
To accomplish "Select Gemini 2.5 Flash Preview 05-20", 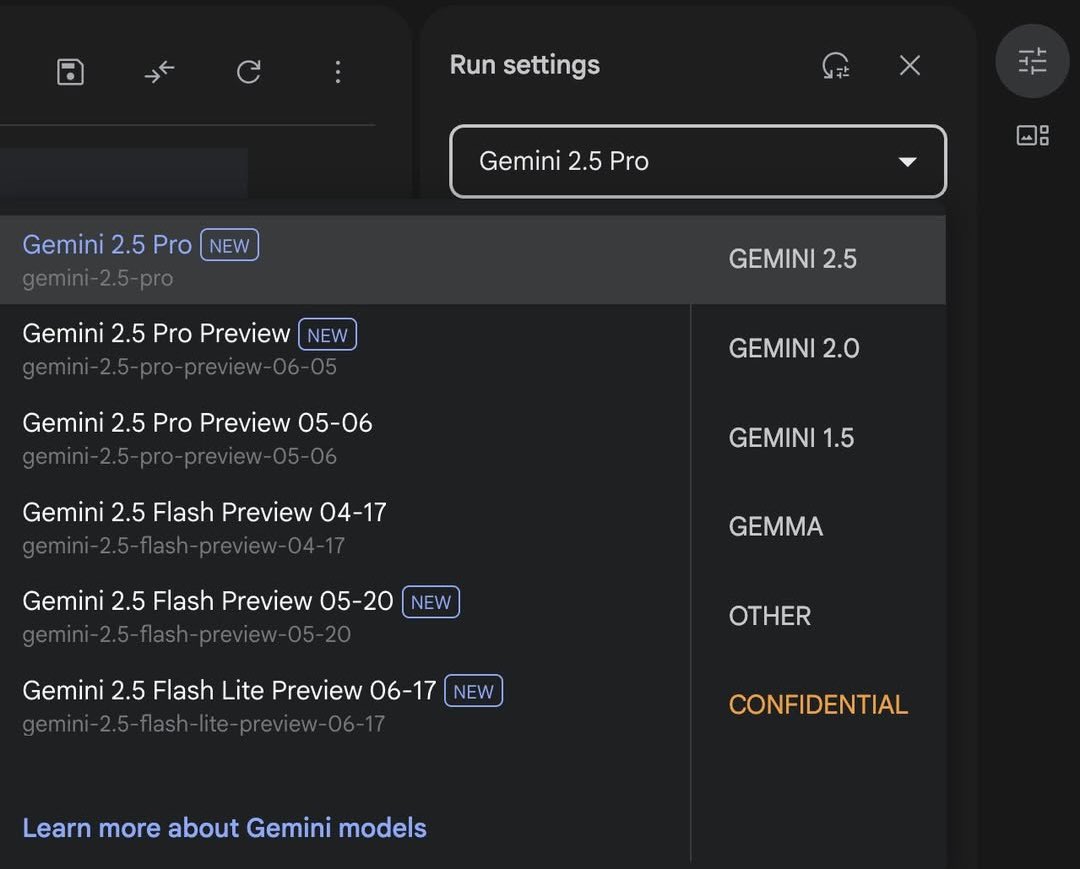I will click(207, 601).
